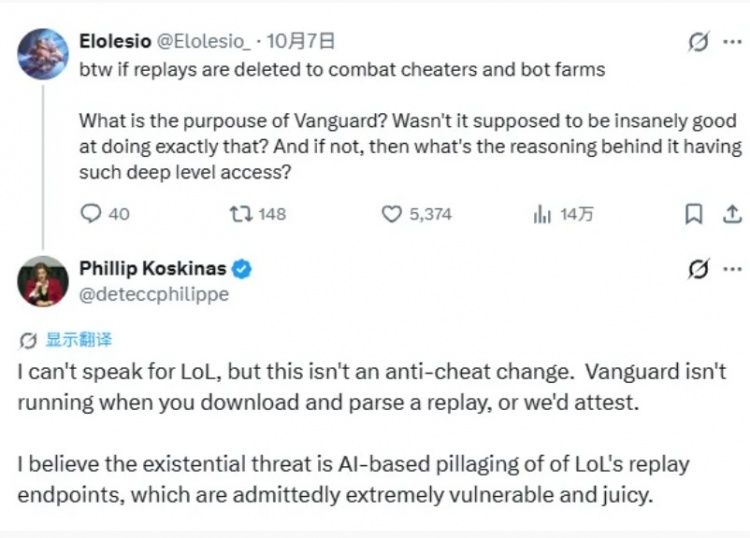This screenshot has height=538, width=750.
Task: Share Elolesio's tweet via share icon
Action: point(732,214)
